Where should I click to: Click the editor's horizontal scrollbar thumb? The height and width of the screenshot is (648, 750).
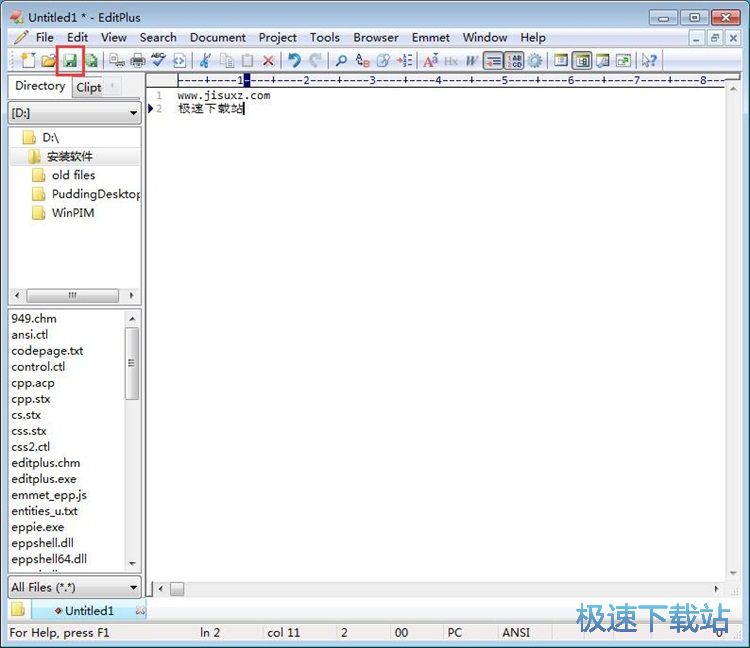click(x=176, y=589)
